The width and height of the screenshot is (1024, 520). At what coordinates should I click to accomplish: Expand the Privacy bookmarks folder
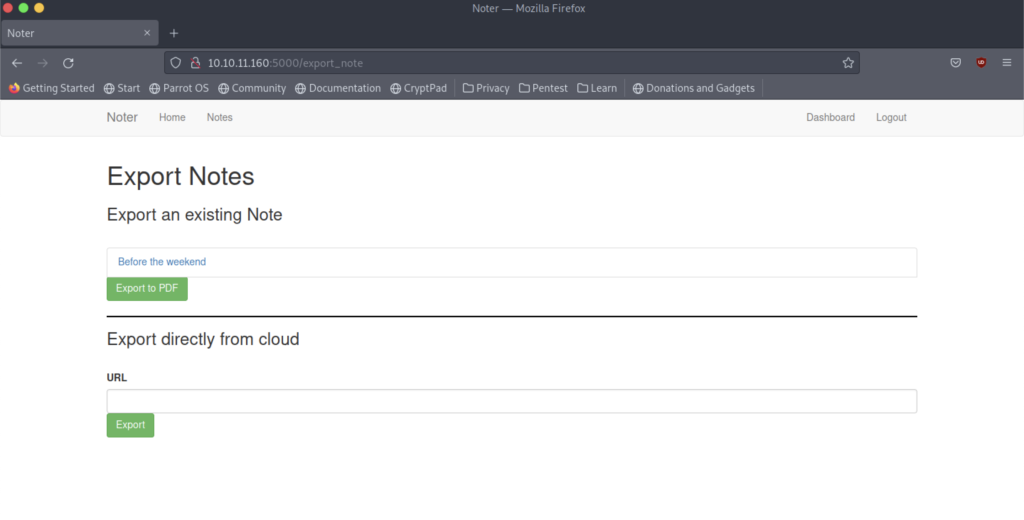coord(486,88)
